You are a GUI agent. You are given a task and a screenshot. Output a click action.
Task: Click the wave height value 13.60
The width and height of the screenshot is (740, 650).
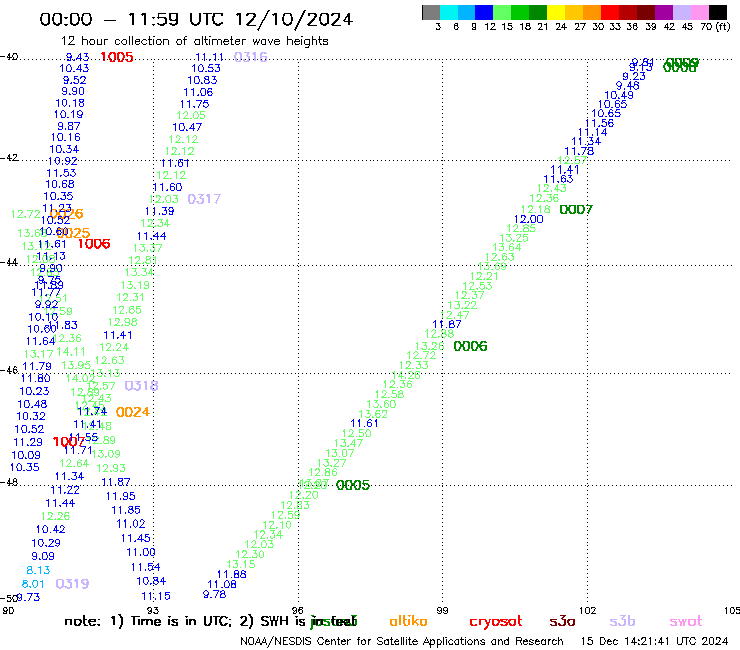pos(381,404)
